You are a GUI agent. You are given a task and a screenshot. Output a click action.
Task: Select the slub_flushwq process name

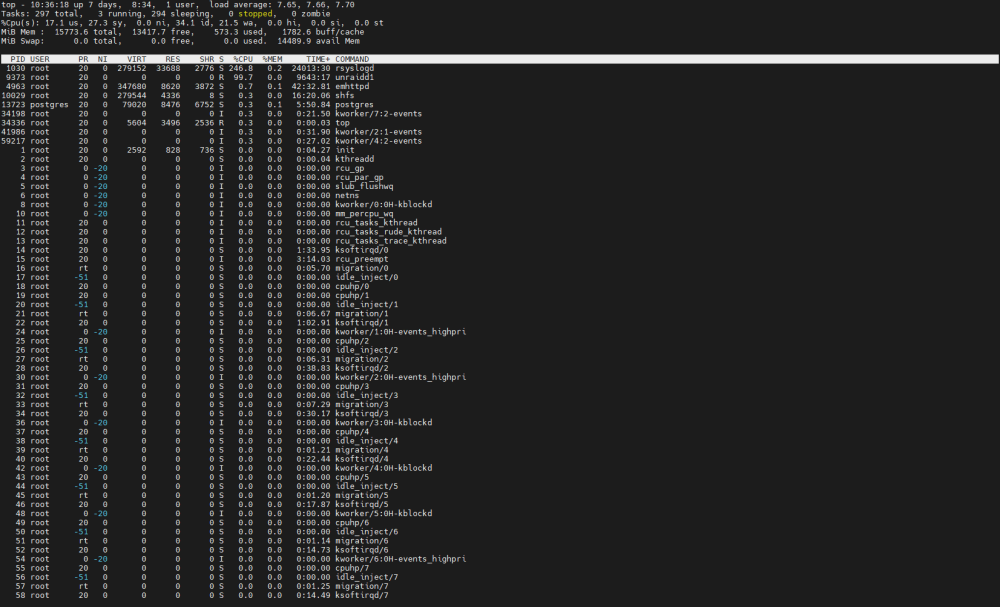pos(364,186)
